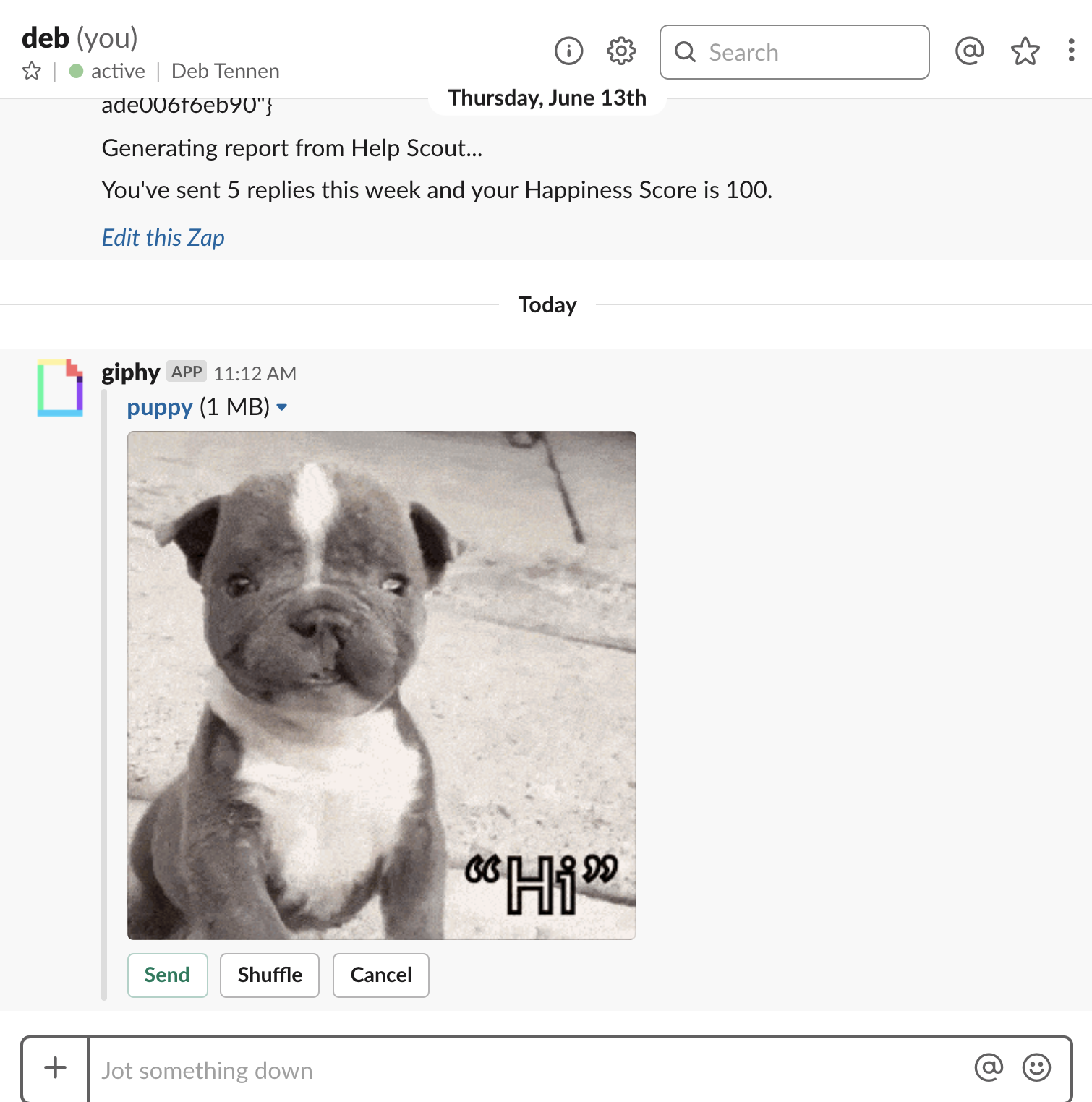Open the emoji picker in composer
The width and height of the screenshot is (1092, 1102).
1036,1067
